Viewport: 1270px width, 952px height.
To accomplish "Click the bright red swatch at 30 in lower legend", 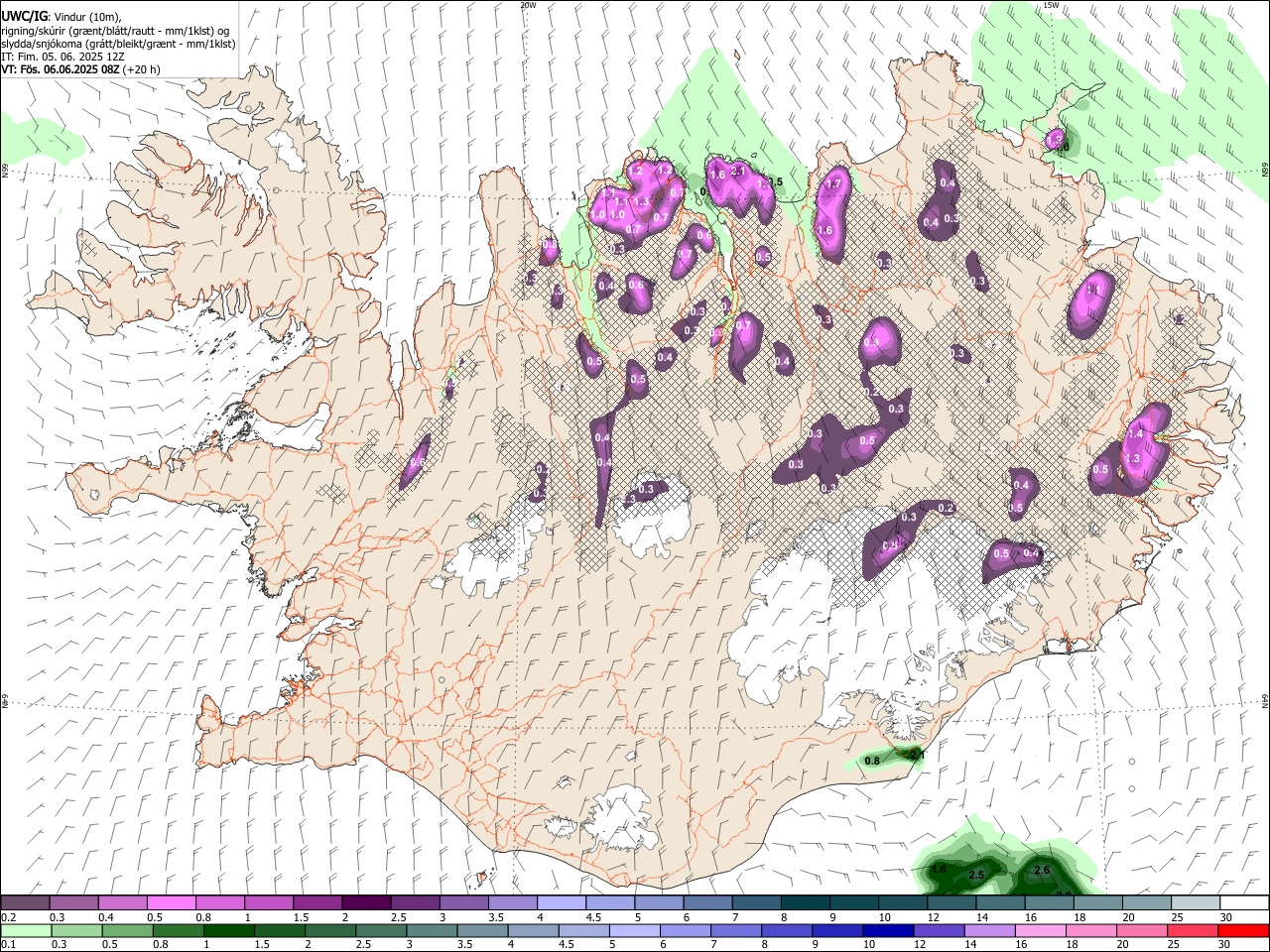I will pos(1242,930).
